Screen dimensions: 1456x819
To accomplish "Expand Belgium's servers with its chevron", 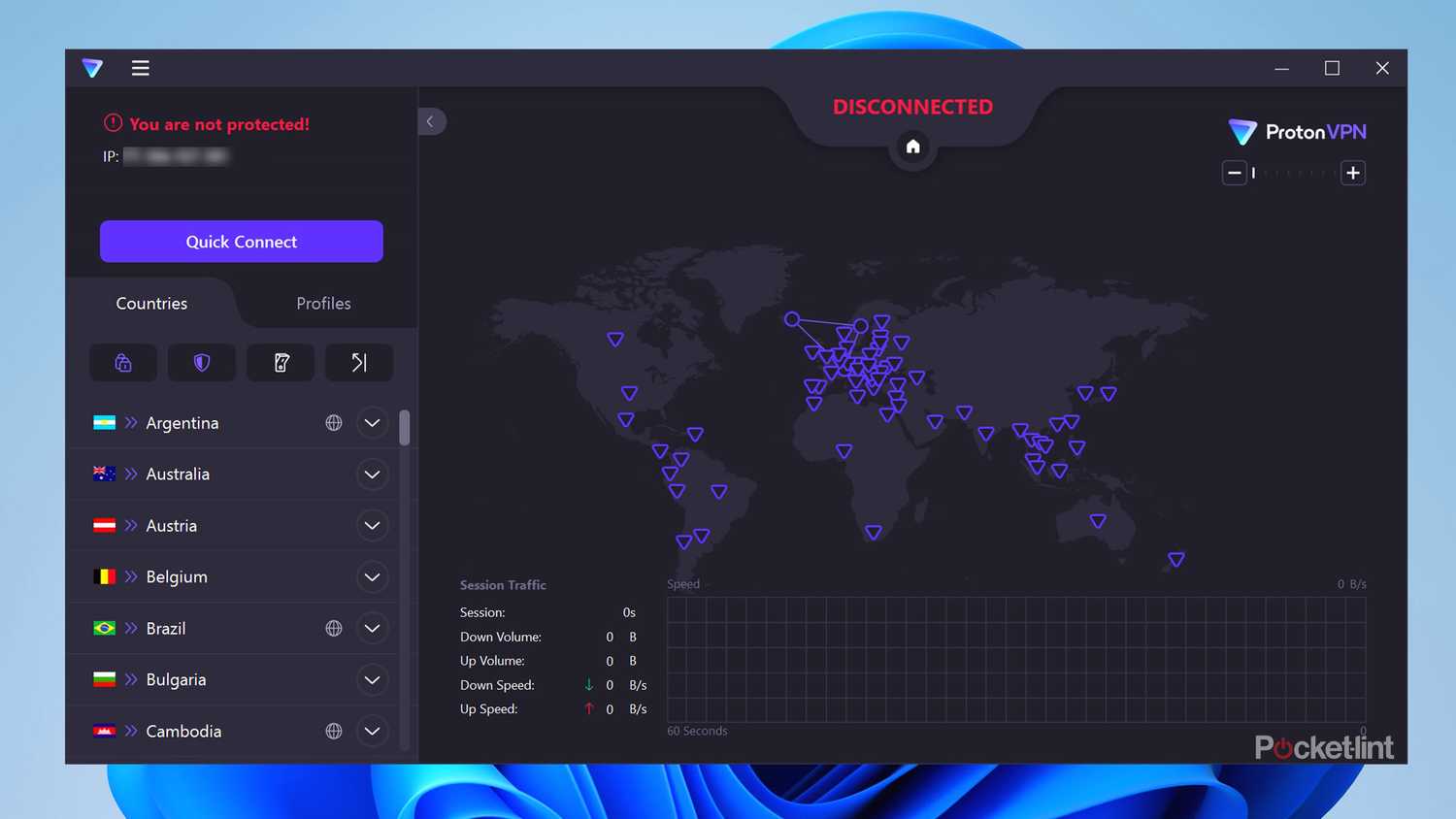I will (x=372, y=576).
